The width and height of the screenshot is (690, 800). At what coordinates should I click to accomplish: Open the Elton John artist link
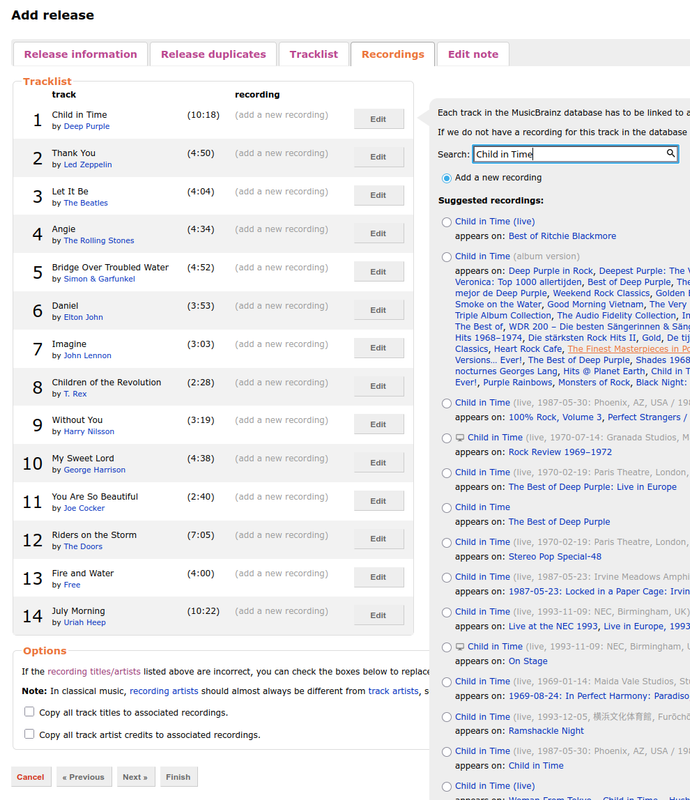point(83,317)
